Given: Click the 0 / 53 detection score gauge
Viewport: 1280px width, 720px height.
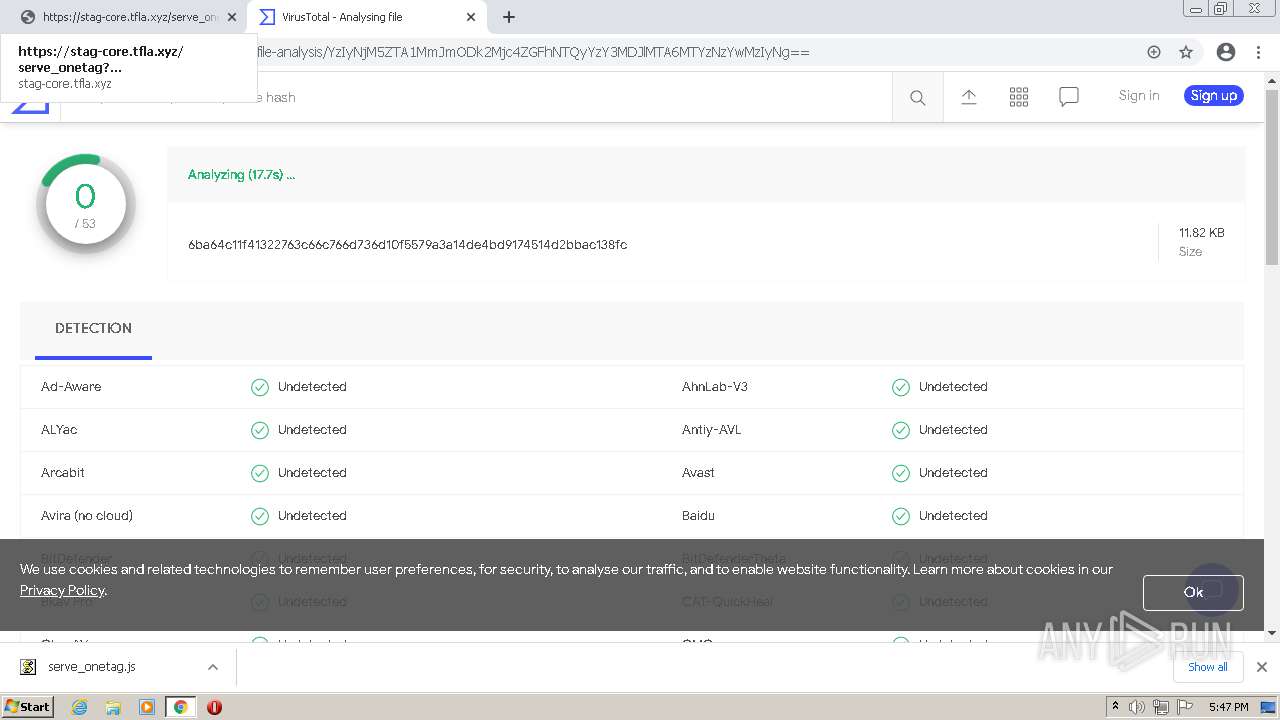Looking at the screenshot, I should [86, 203].
